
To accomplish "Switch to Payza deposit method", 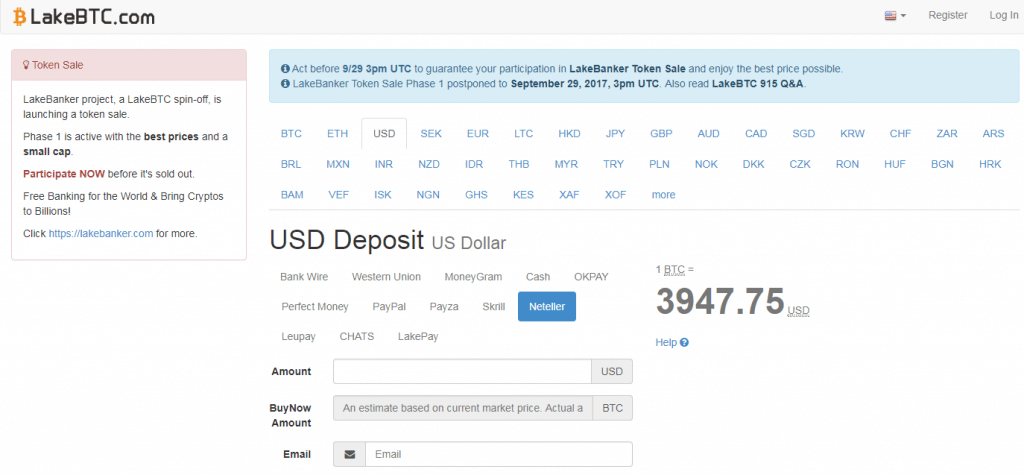I will (444, 306).
